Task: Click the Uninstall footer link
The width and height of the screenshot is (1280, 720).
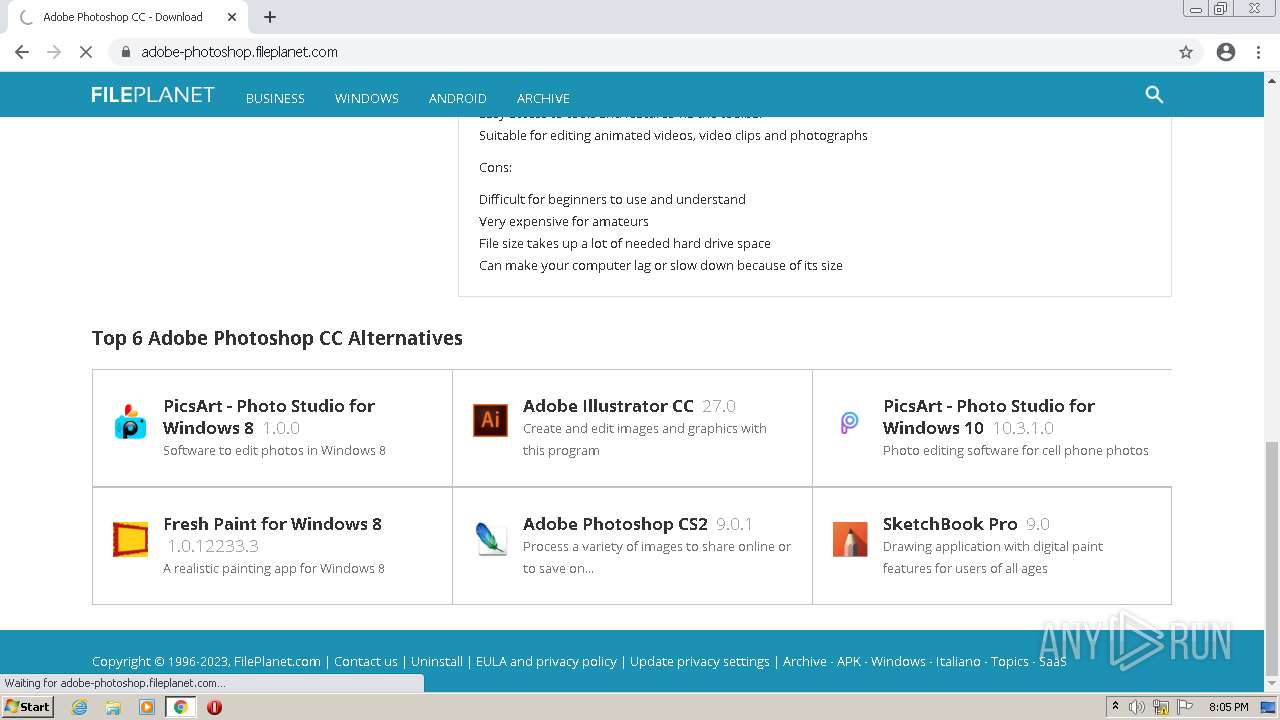Action: [437, 661]
